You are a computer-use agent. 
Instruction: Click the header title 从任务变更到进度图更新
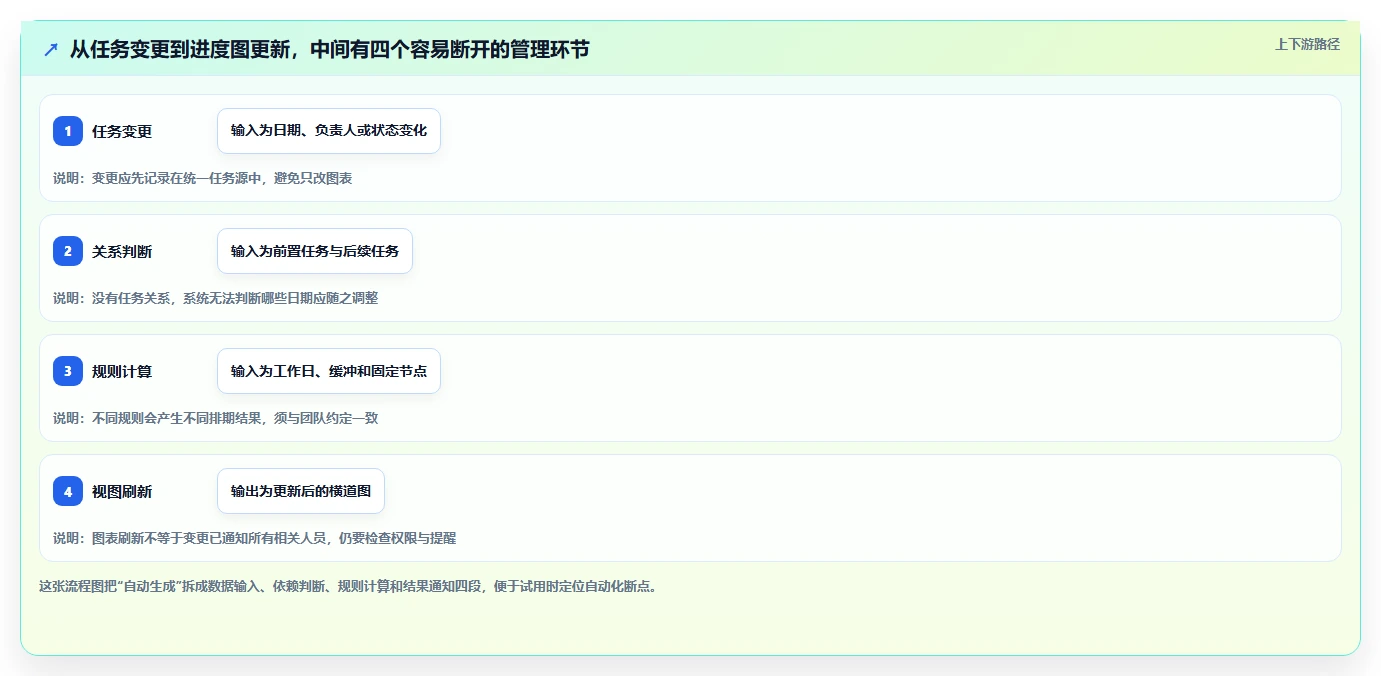[x=330, y=49]
